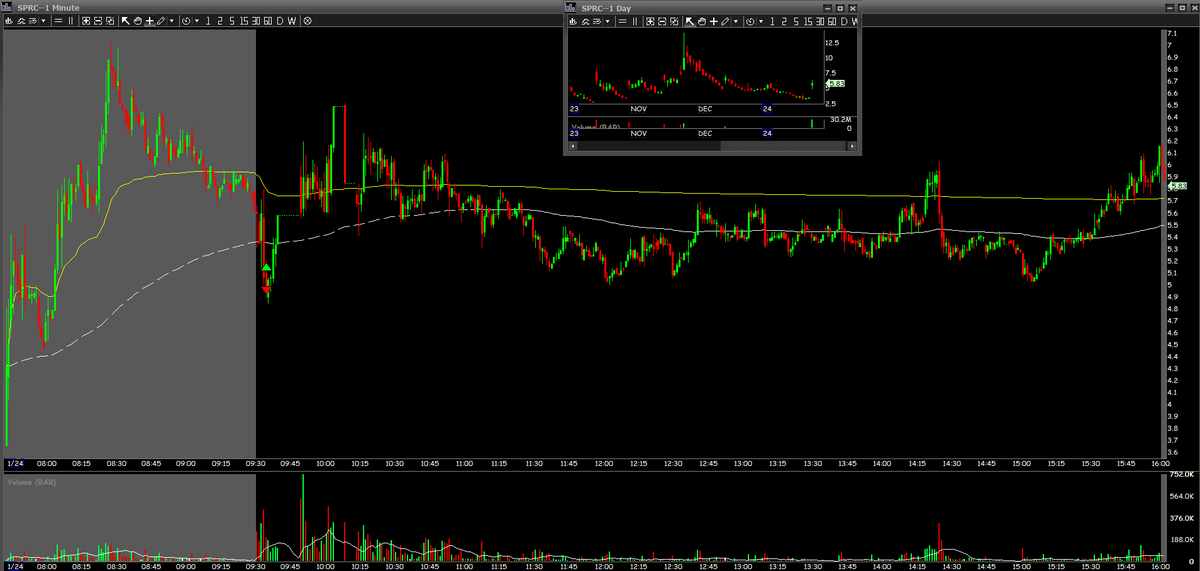Click SPRC 1 Day window title icon
Viewport: 1200px width, 571px height.
[571, 8]
